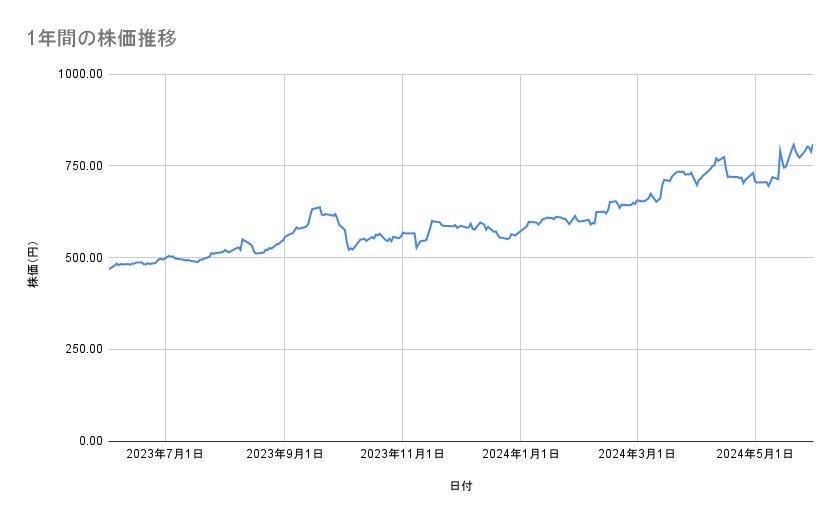Select the 2023年11月1日 date label
839x519 pixels.
tap(402, 455)
